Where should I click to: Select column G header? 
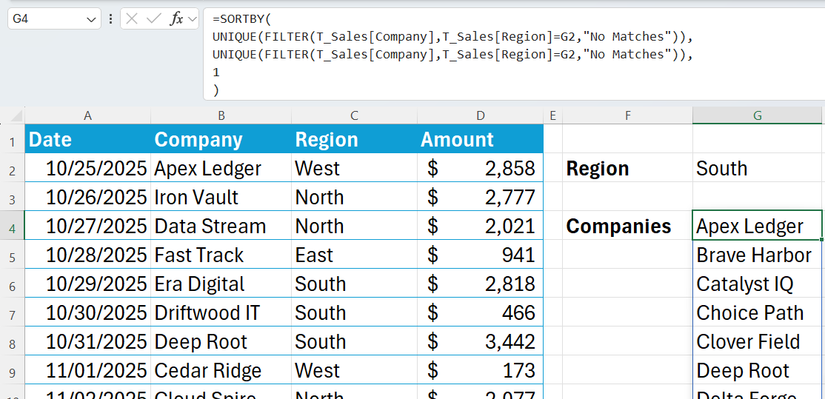point(757,115)
